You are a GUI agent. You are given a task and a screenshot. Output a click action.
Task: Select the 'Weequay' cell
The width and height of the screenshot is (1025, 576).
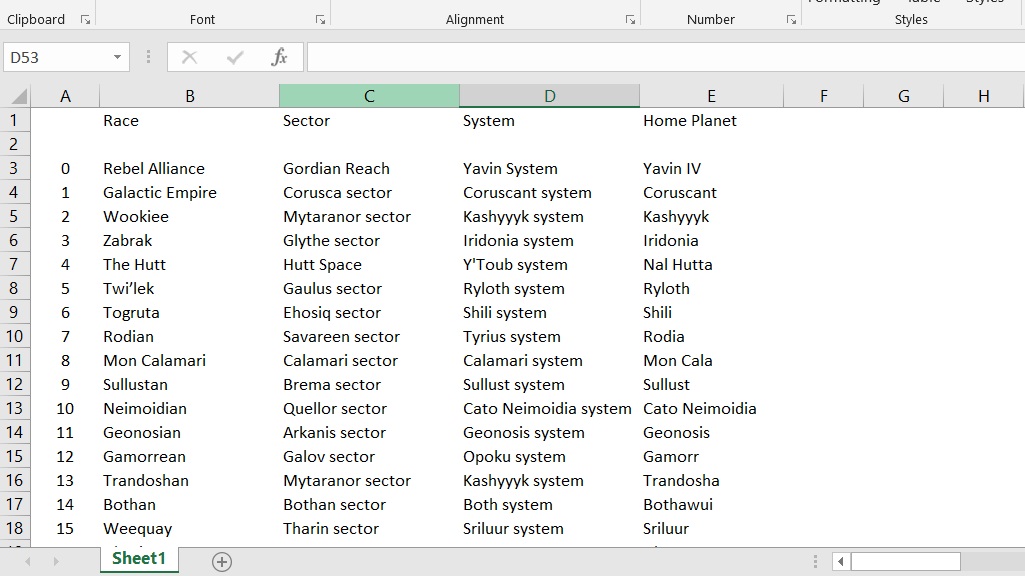click(190, 528)
